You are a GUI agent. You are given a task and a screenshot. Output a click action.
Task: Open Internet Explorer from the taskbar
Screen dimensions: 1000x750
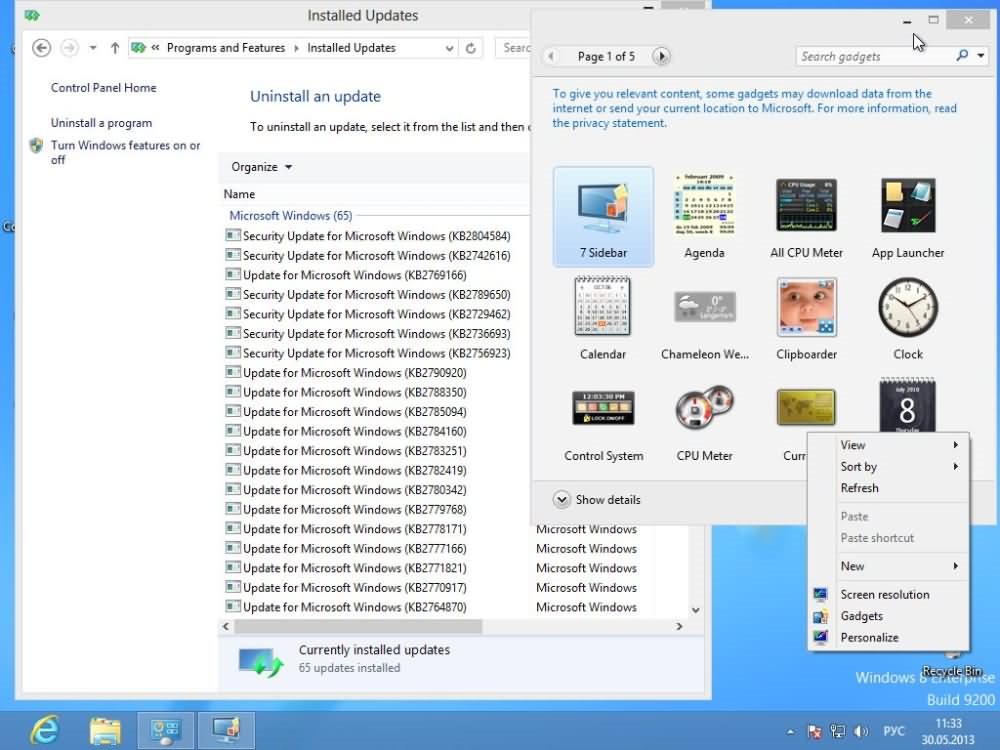[x=42, y=730]
